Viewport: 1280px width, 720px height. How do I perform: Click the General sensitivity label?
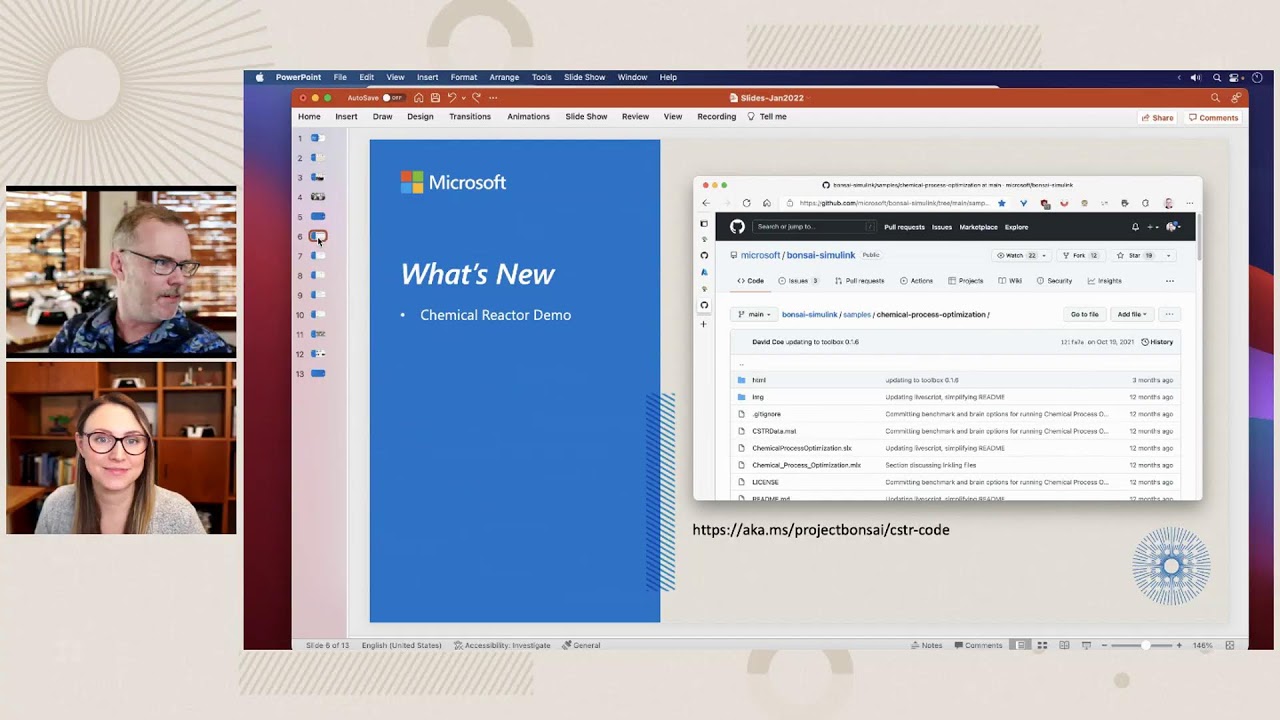pyautogui.click(x=581, y=645)
